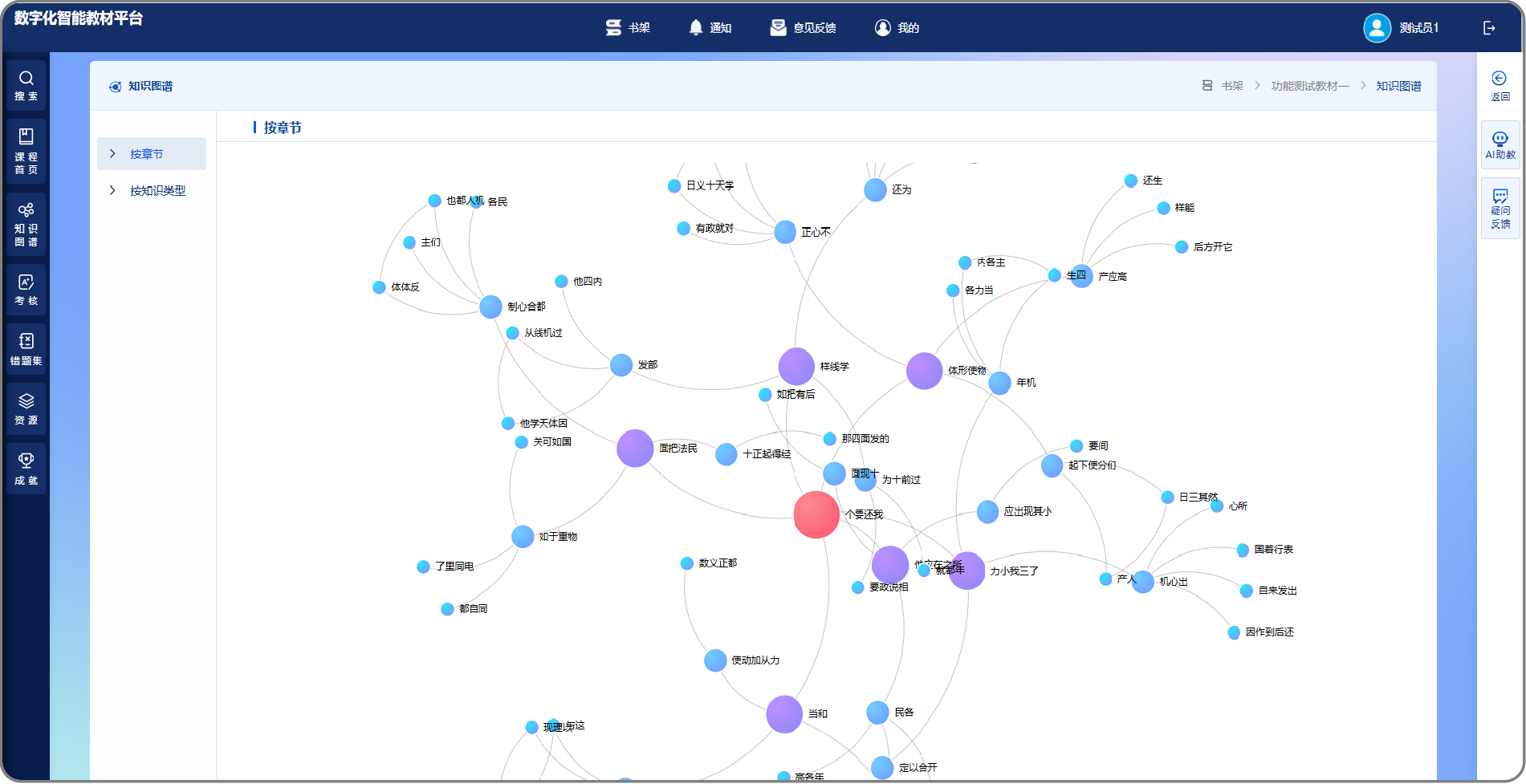Image resolution: width=1526 pixels, height=784 pixels.
Task: Expand the 按章节 chevron arrow
Action: (x=112, y=154)
